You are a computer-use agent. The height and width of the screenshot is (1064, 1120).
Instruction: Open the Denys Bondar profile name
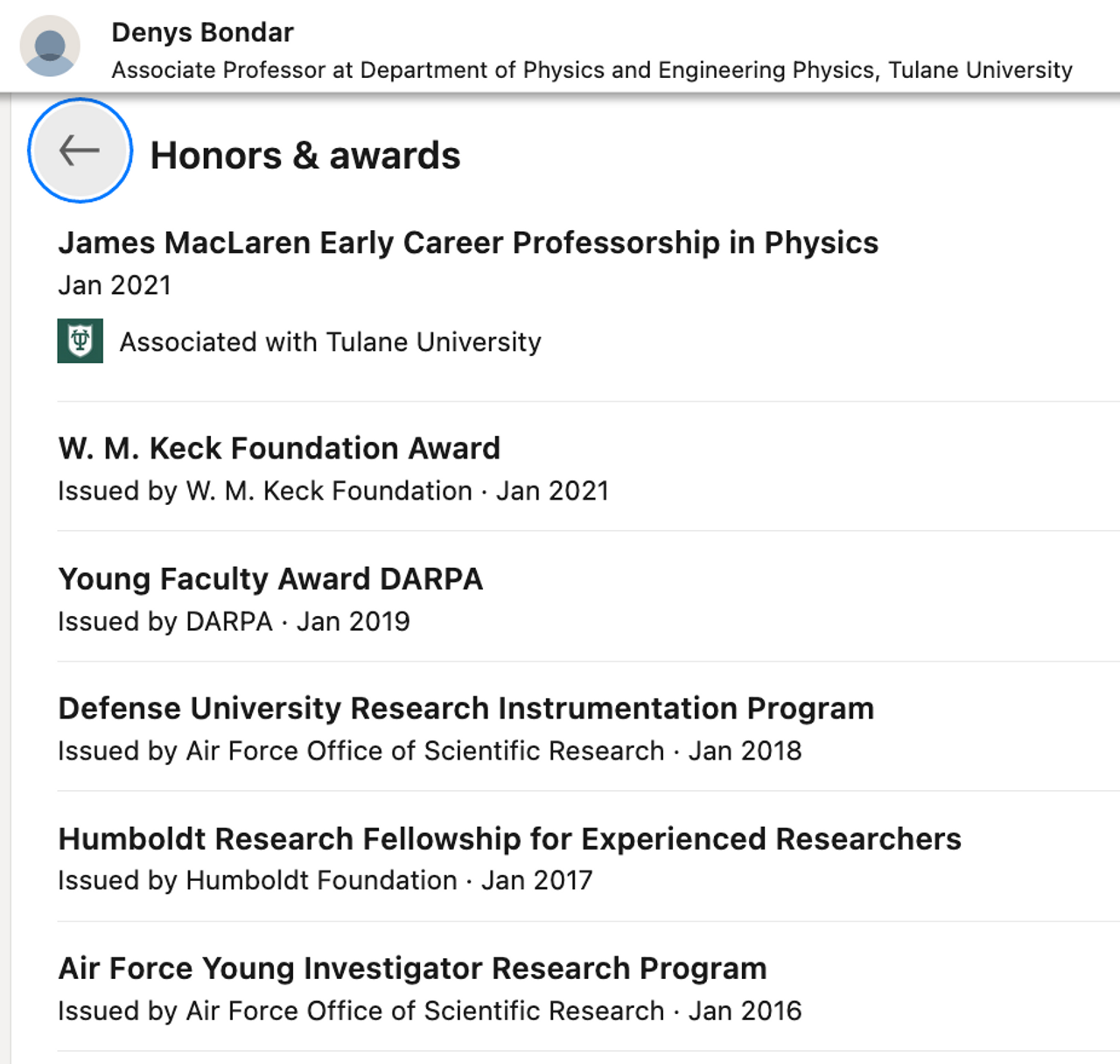point(202,32)
